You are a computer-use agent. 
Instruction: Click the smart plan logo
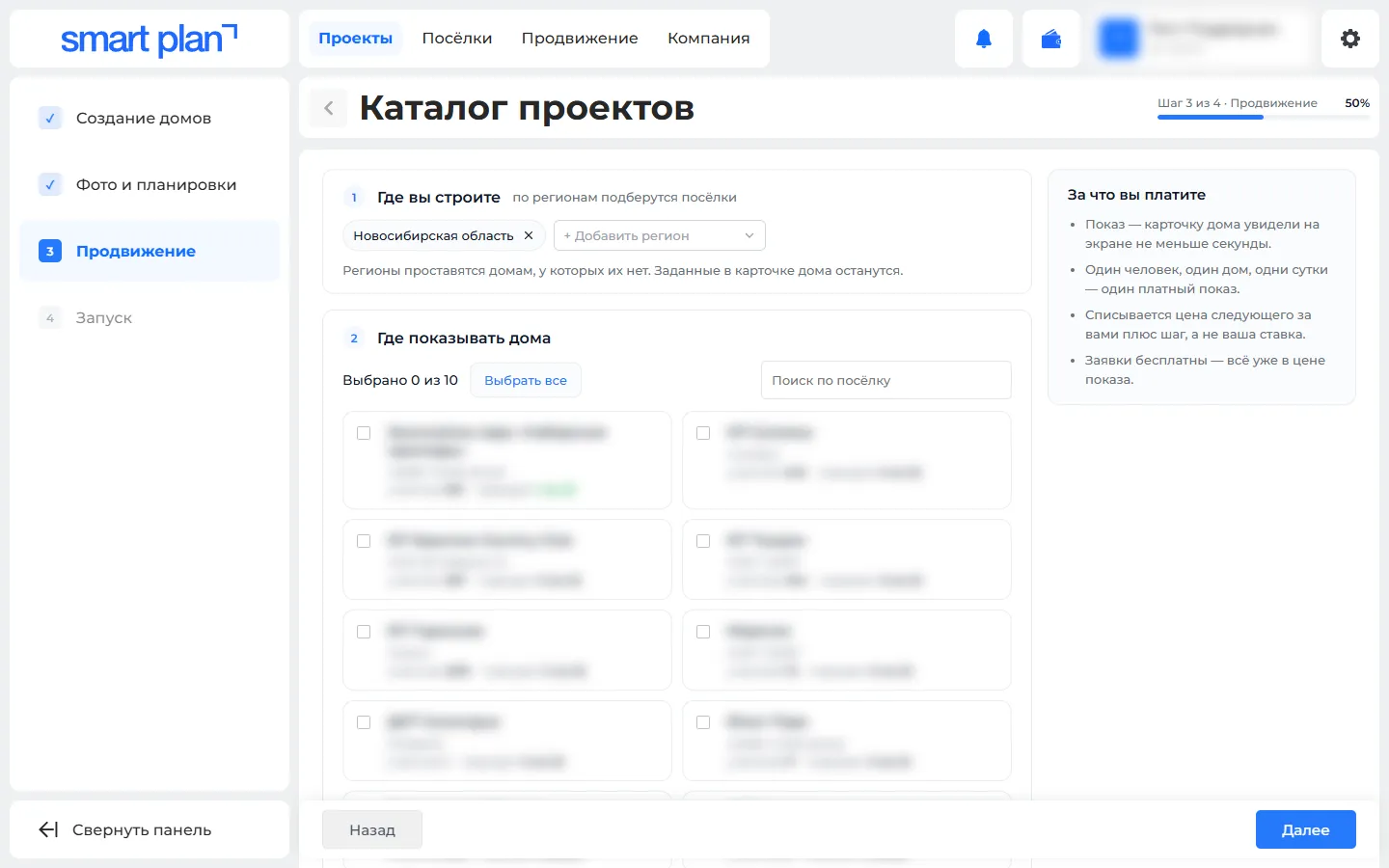[x=149, y=39]
